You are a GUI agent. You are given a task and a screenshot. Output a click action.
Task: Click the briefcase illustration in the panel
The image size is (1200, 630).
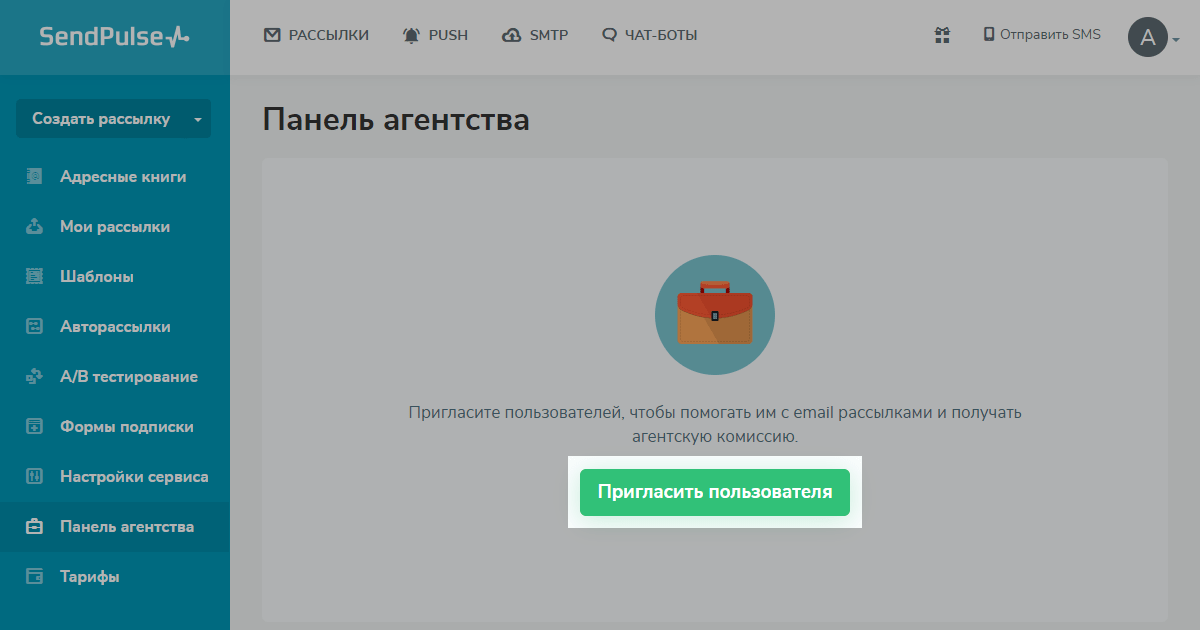tap(714, 314)
